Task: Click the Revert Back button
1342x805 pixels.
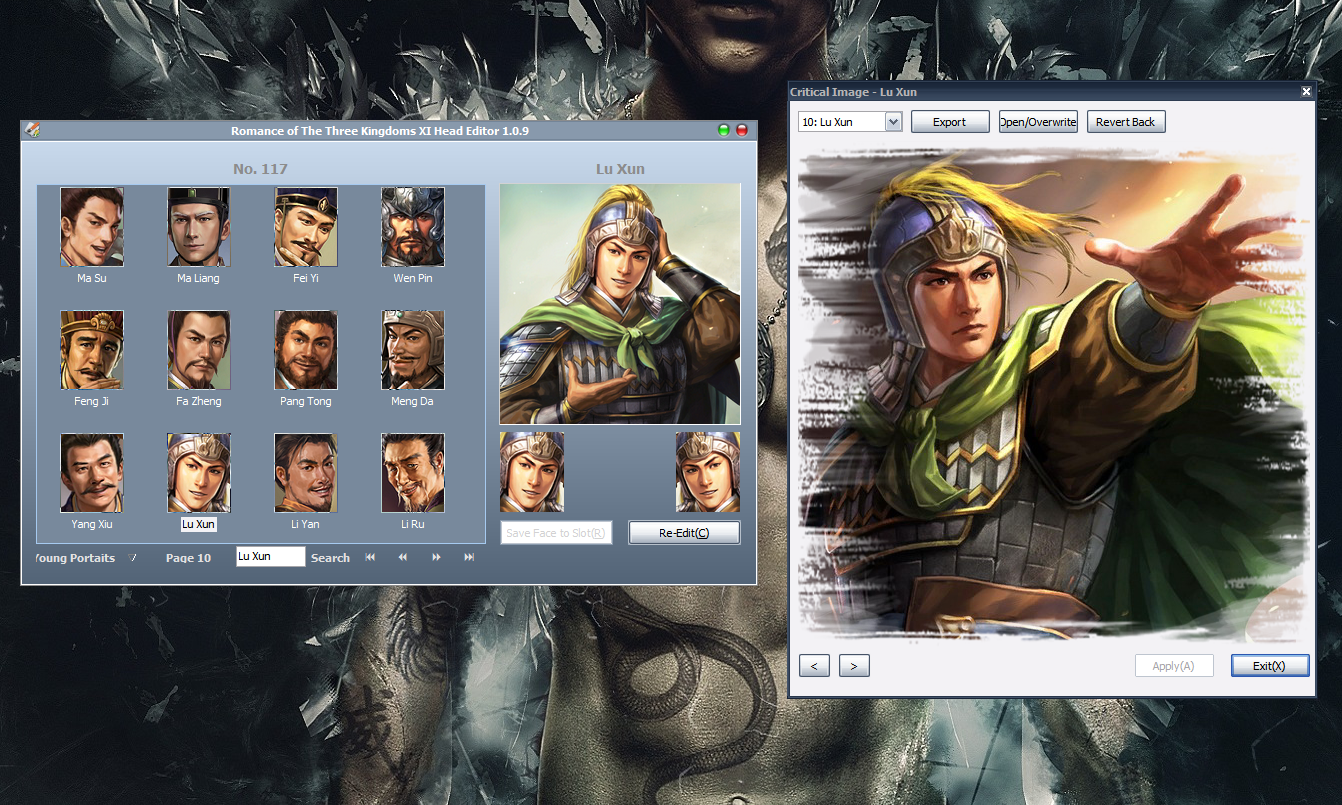Action: [1126, 122]
